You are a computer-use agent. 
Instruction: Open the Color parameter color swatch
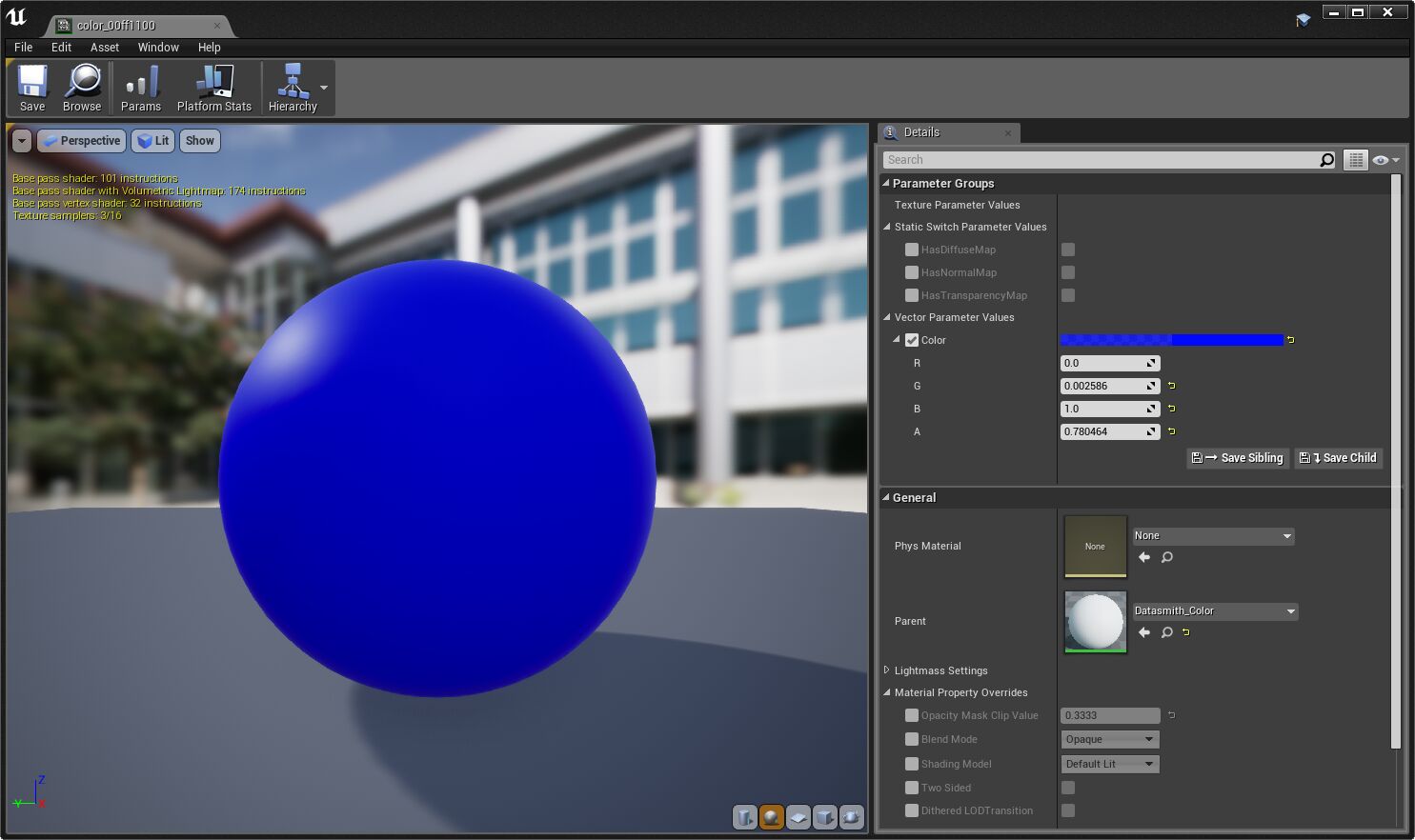1172,340
